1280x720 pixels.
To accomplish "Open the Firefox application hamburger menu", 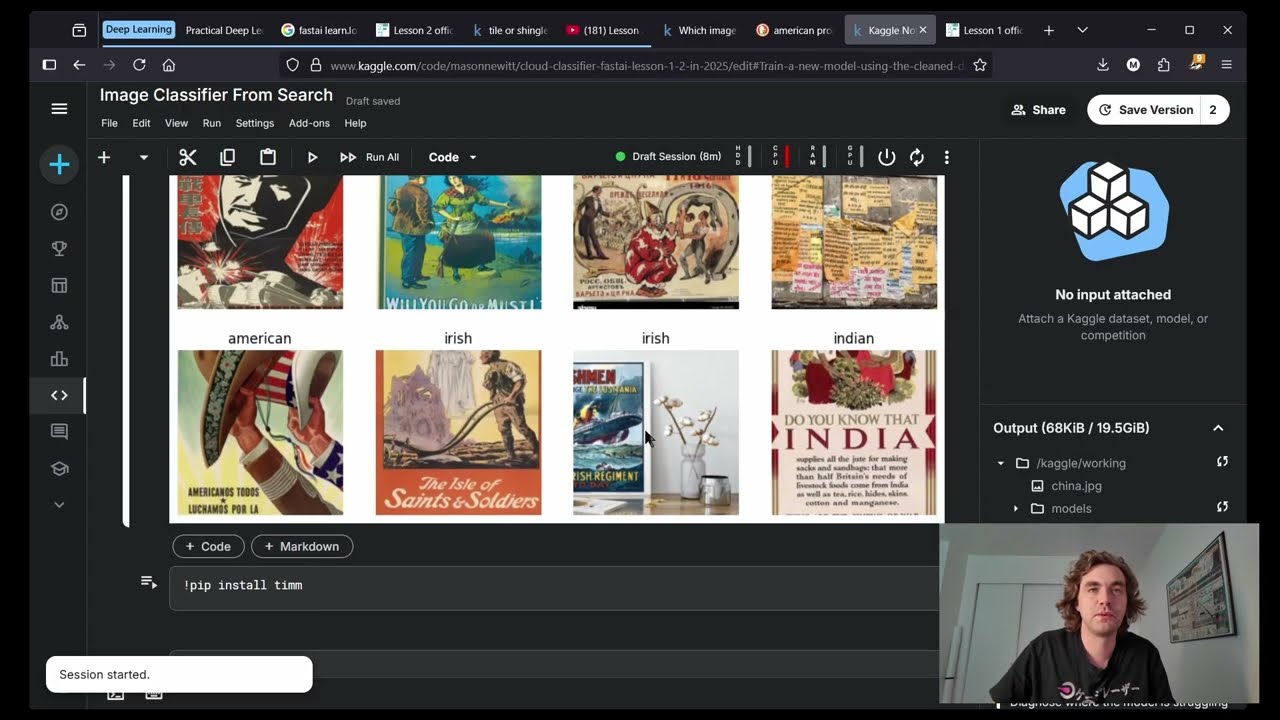I will coord(1226,65).
